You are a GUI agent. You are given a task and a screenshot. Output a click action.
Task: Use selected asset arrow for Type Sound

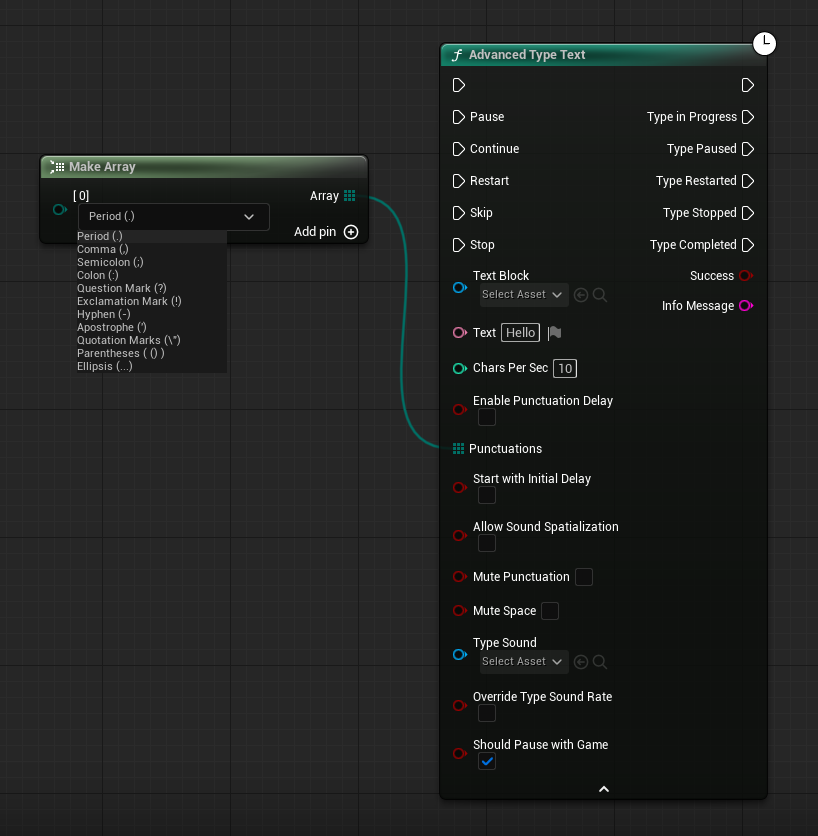pyautogui.click(x=581, y=662)
